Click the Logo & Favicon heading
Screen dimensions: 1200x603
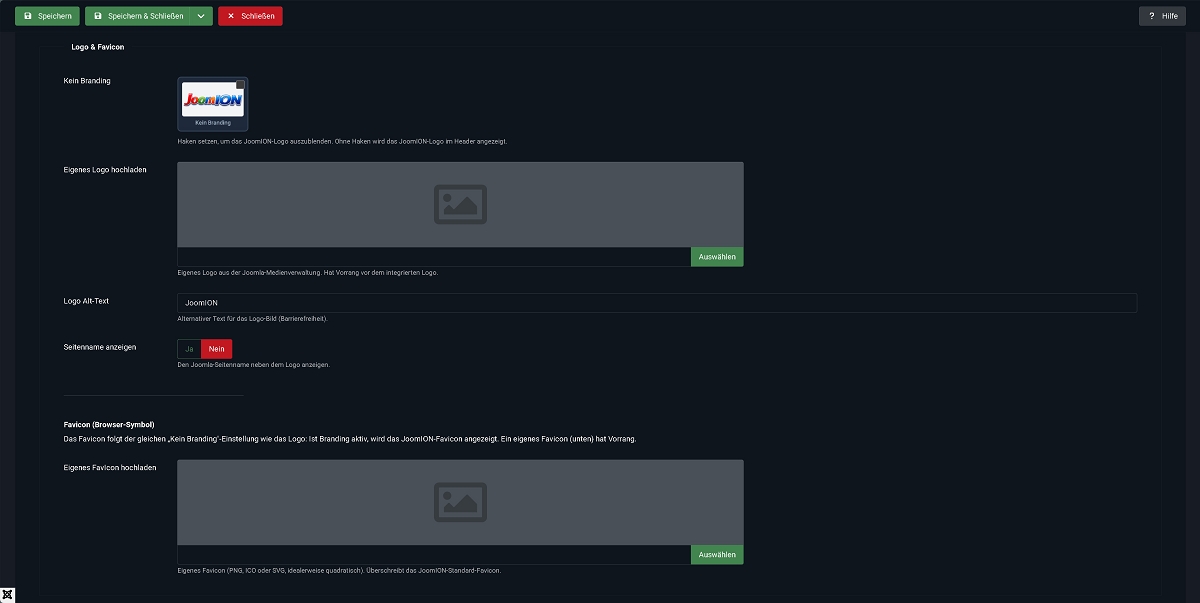98,47
